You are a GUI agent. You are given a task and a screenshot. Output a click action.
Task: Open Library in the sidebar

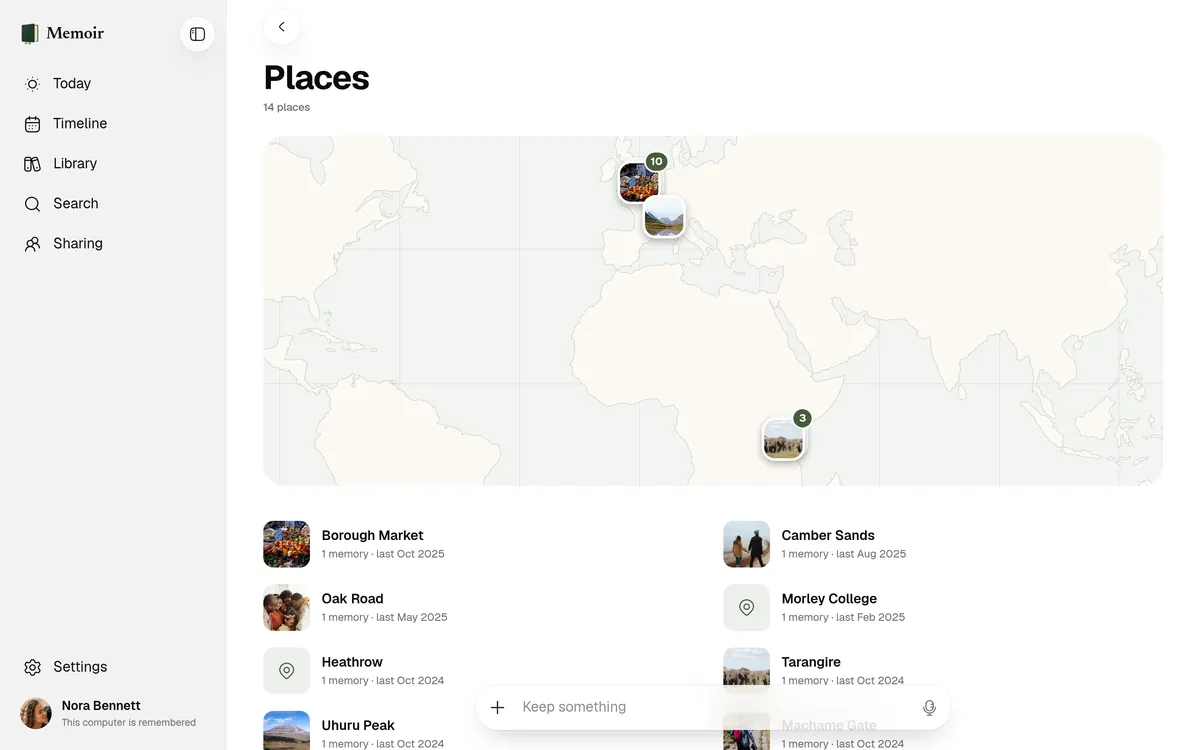point(113,164)
